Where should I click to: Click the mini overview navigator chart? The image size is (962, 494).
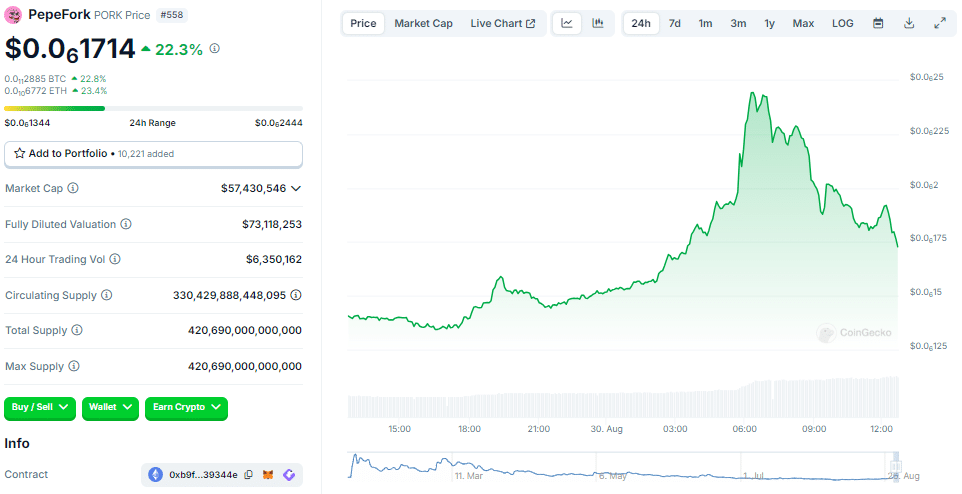tap(623, 466)
